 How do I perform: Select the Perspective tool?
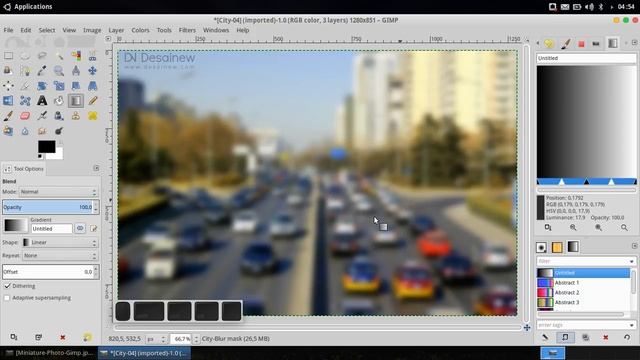[93, 86]
